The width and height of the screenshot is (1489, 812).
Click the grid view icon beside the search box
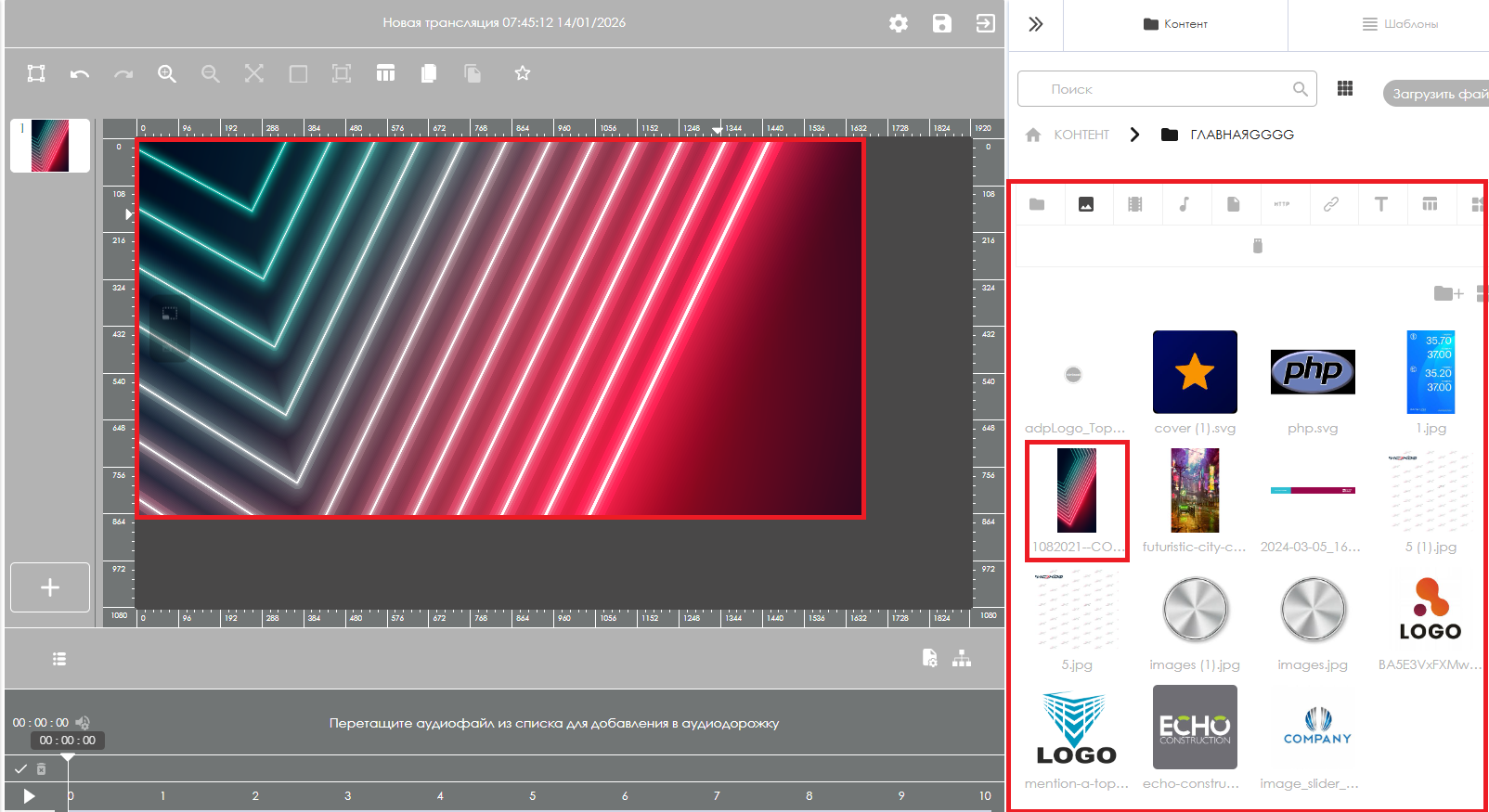(x=1344, y=88)
